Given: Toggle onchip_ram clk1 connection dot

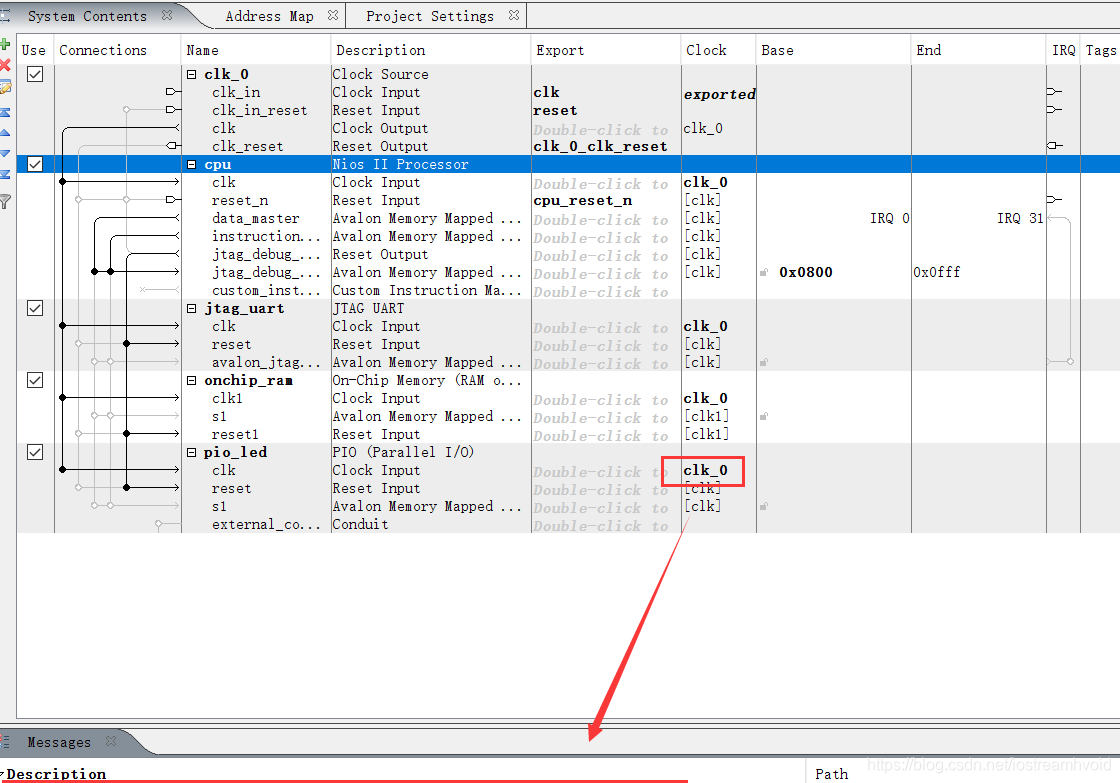Looking at the screenshot, I should [x=63, y=397].
